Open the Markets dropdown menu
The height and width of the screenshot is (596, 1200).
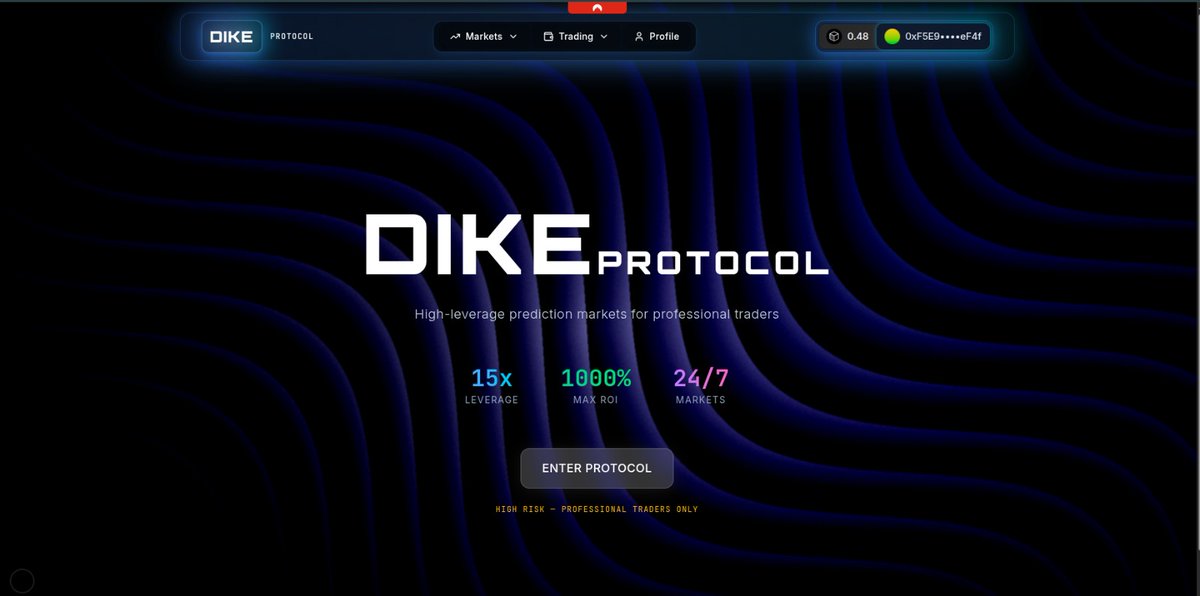pyautogui.click(x=484, y=37)
